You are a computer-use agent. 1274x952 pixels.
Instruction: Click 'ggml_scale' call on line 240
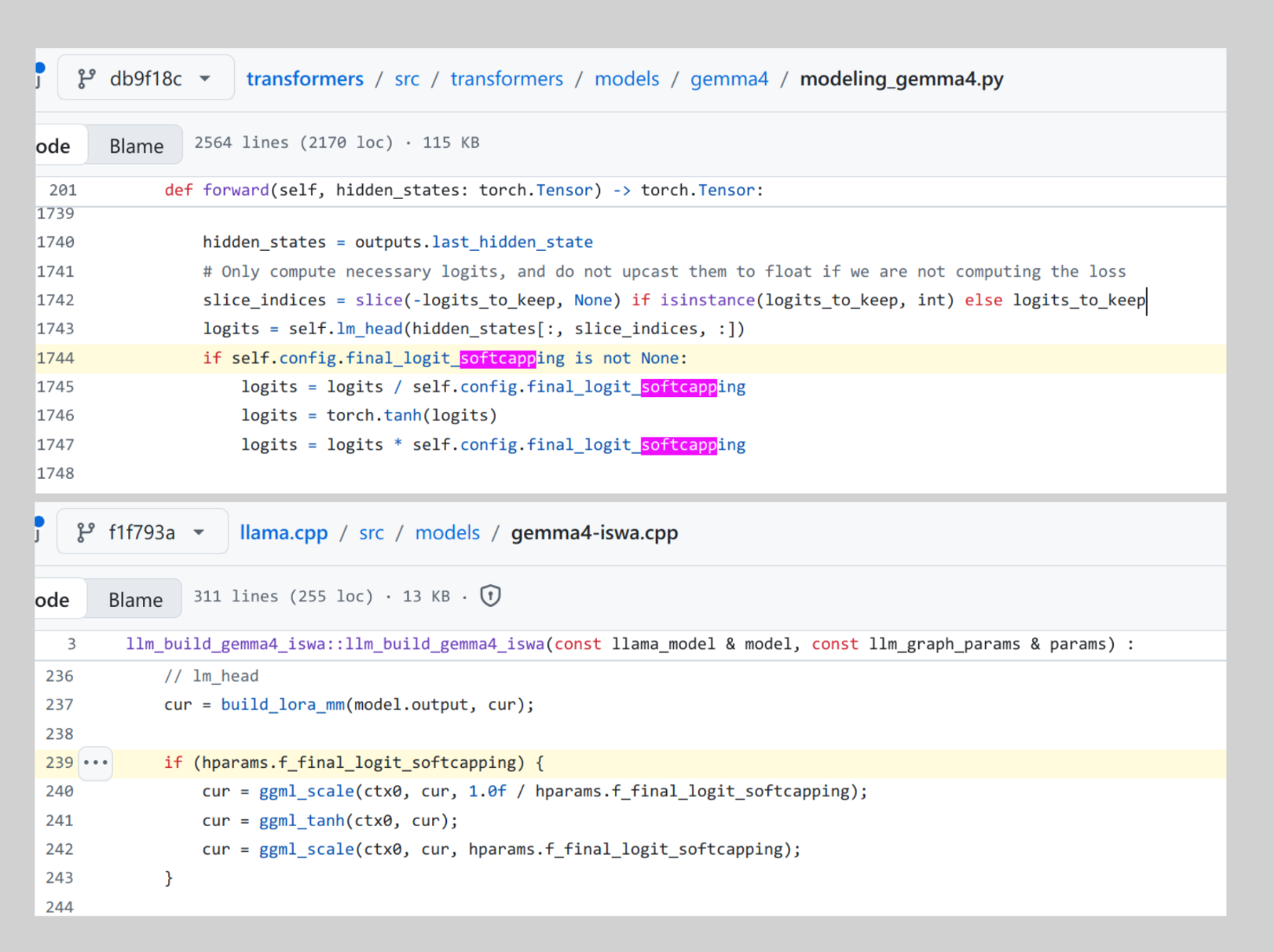[x=307, y=791]
